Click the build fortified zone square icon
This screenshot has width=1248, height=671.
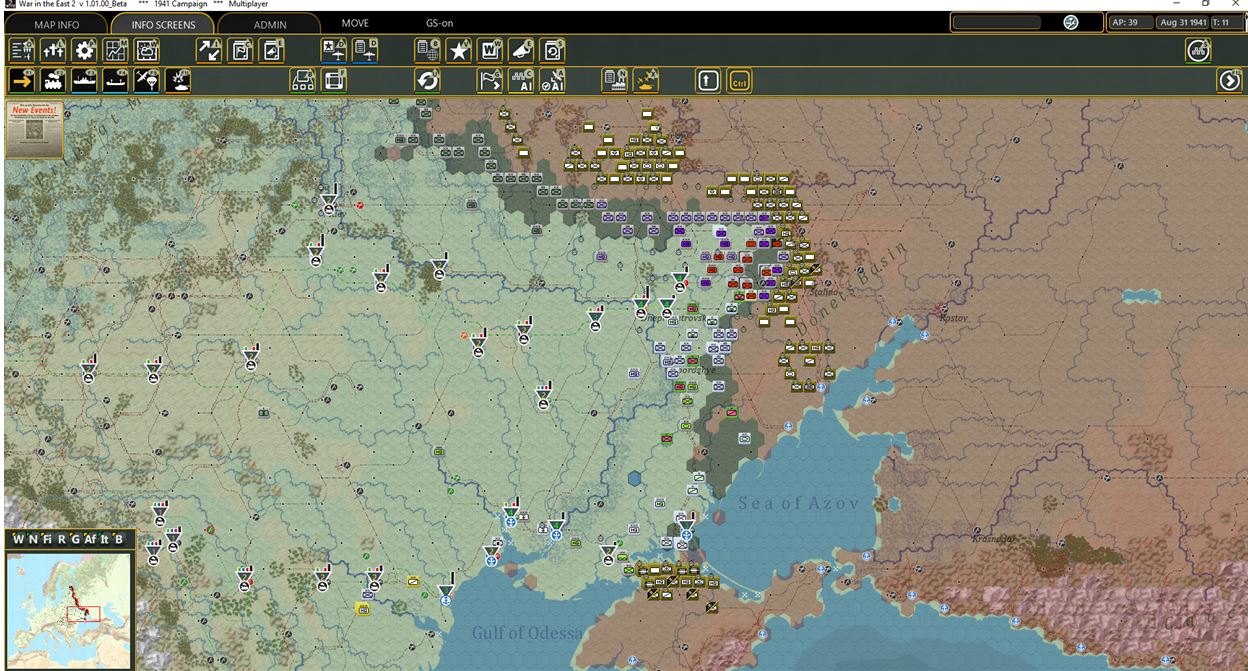[x=334, y=80]
